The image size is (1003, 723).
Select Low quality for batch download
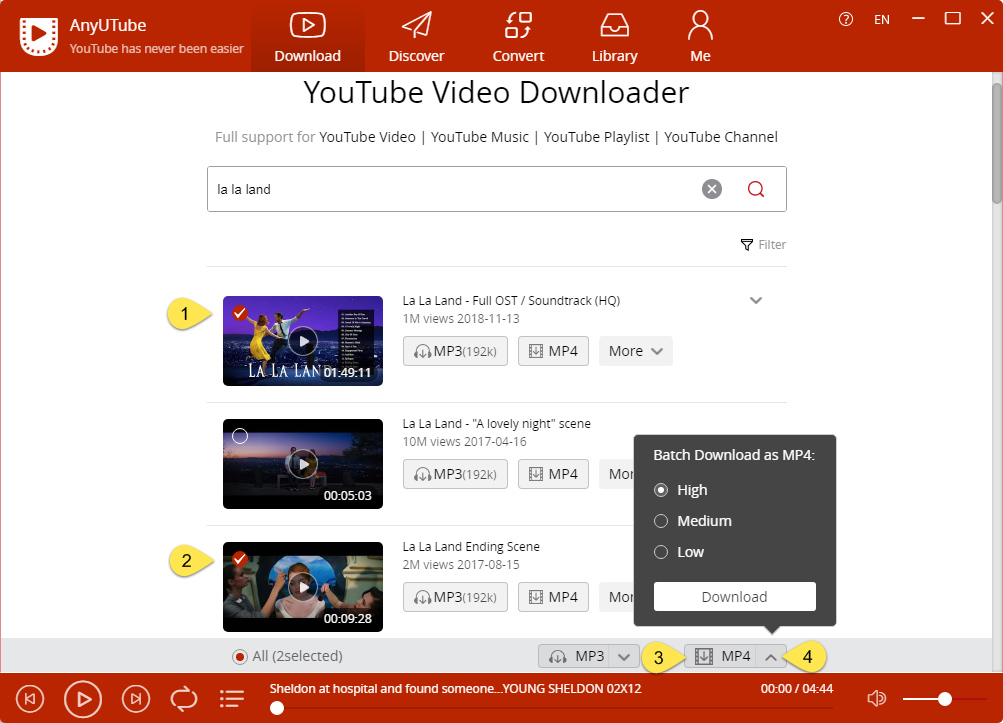point(661,552)
